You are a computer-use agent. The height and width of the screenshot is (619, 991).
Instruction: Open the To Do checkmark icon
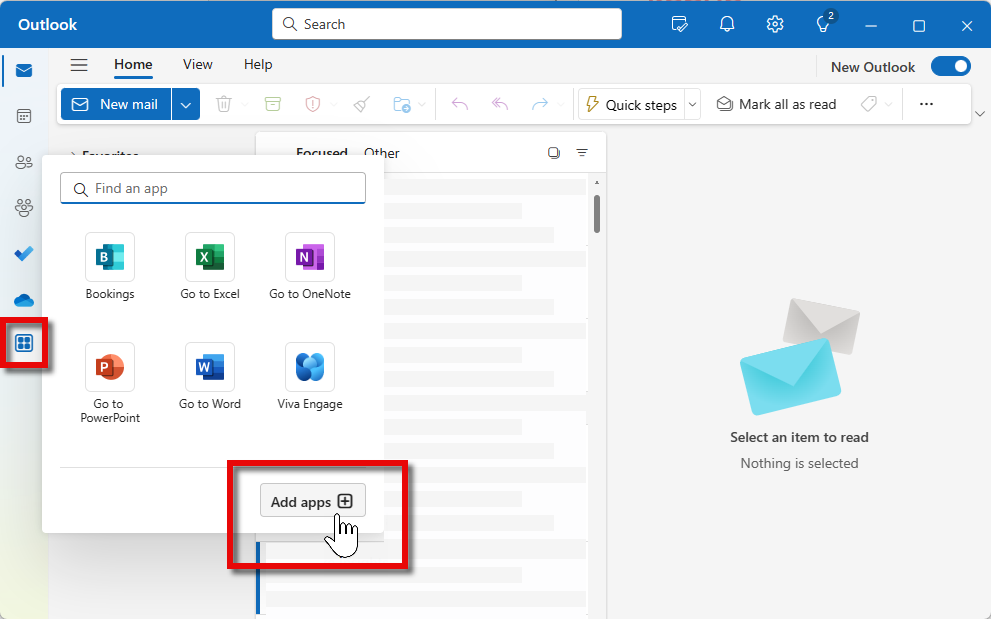click(x=24, y=254)
